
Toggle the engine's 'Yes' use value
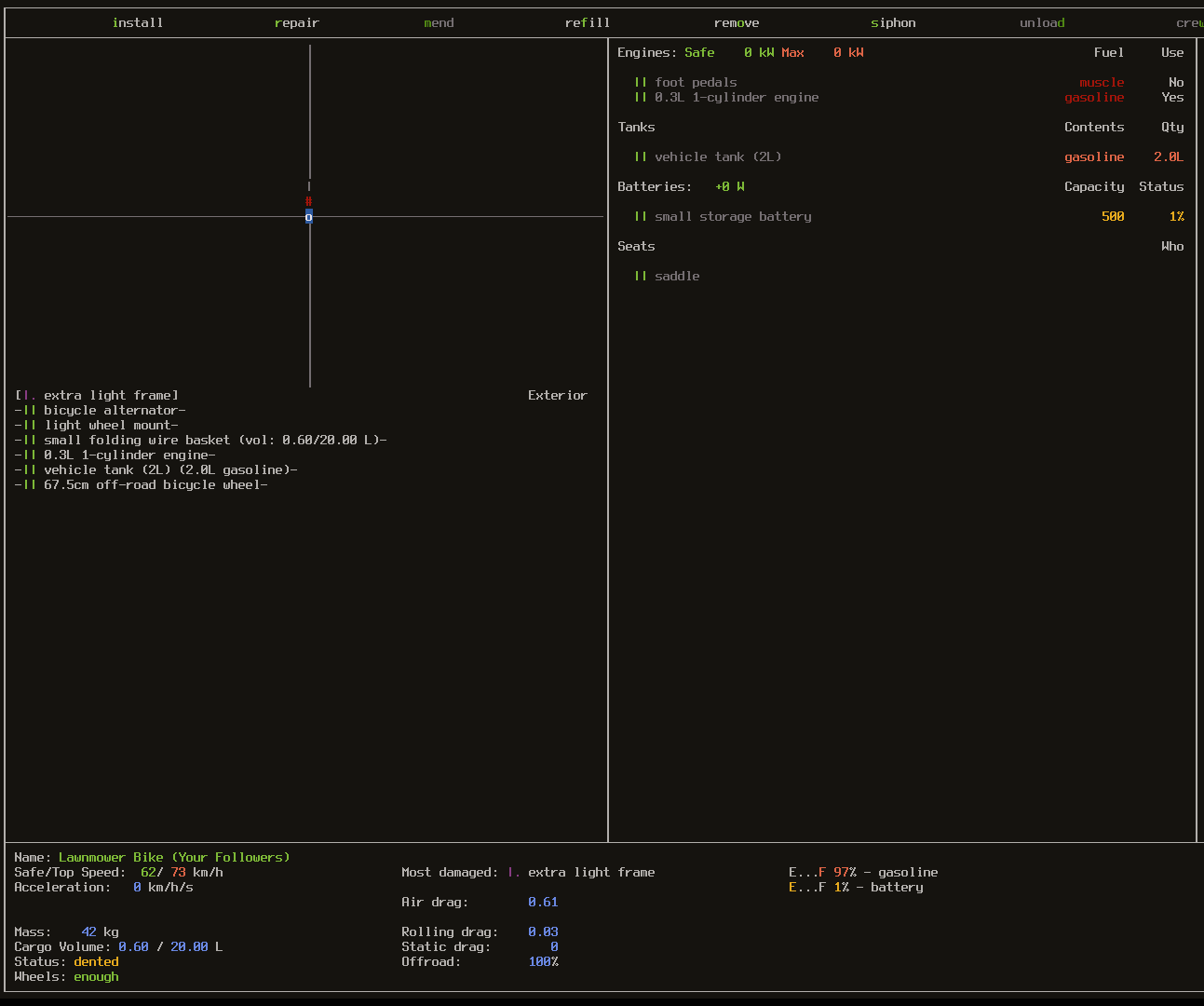(x=1172, y=98)
